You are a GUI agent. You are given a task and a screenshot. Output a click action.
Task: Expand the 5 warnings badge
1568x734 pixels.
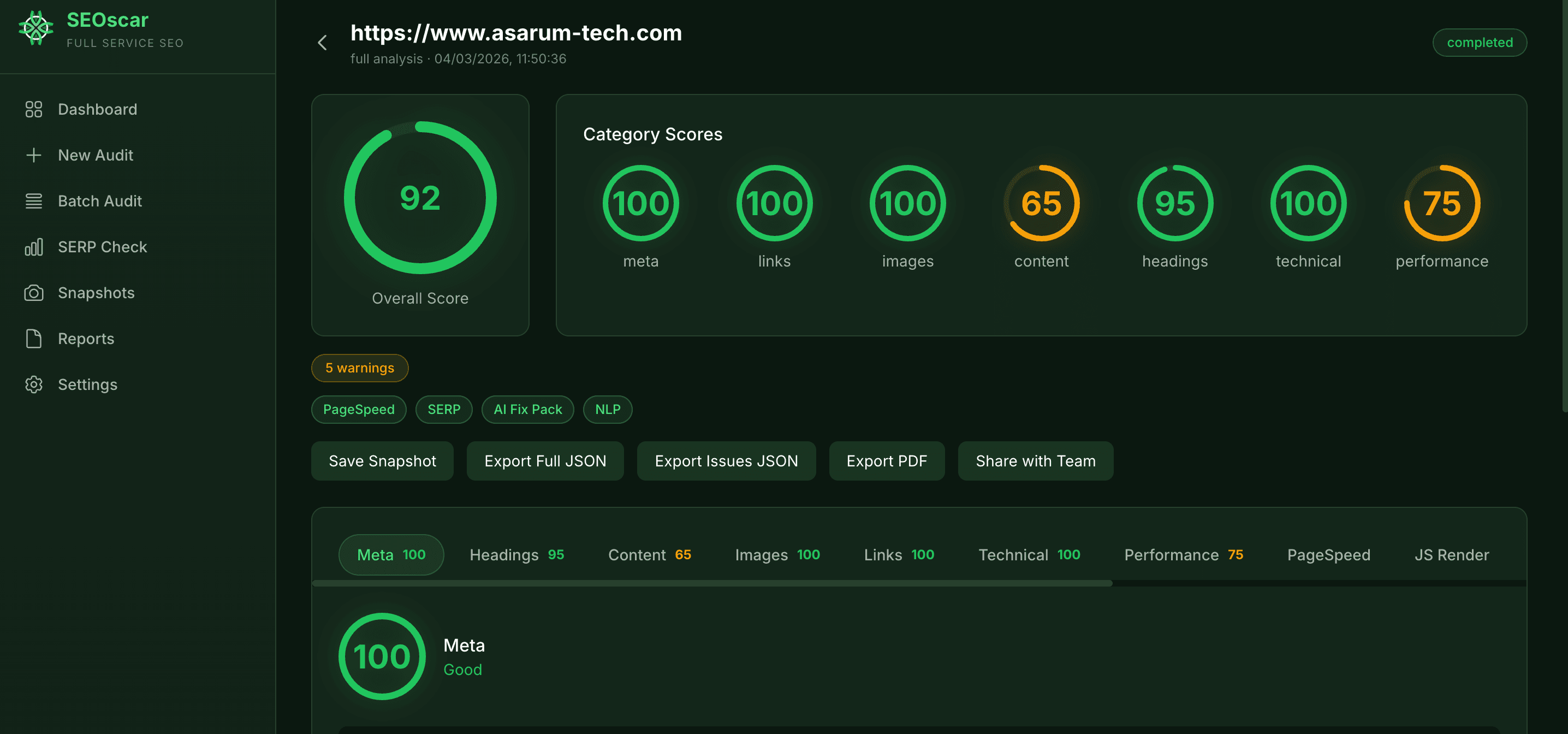point(359,368)
